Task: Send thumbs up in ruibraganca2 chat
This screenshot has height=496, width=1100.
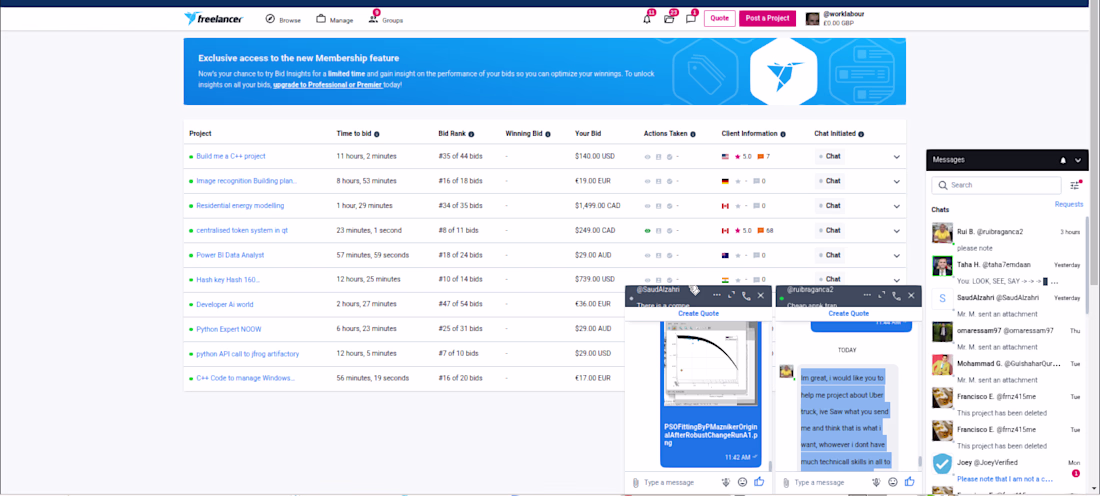Action: 910,481
